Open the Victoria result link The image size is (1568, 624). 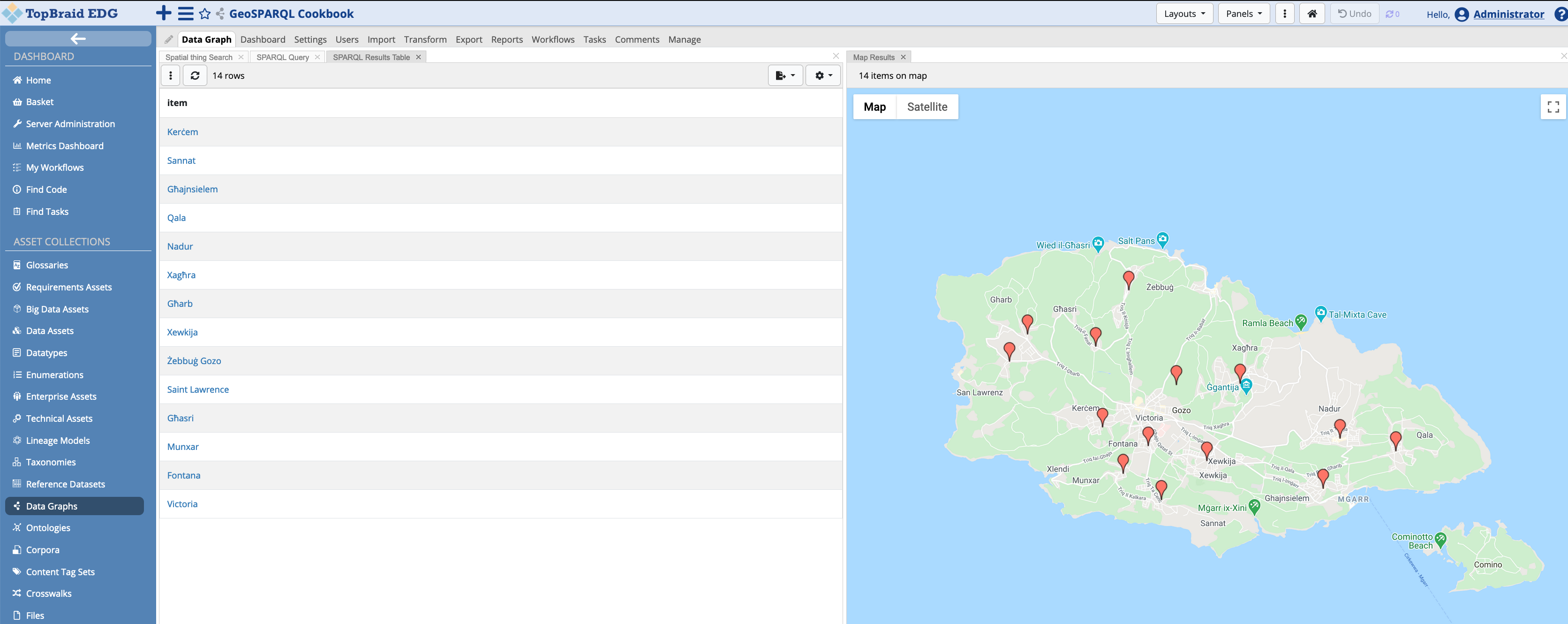pyautogui.click(x=182, y=503)
